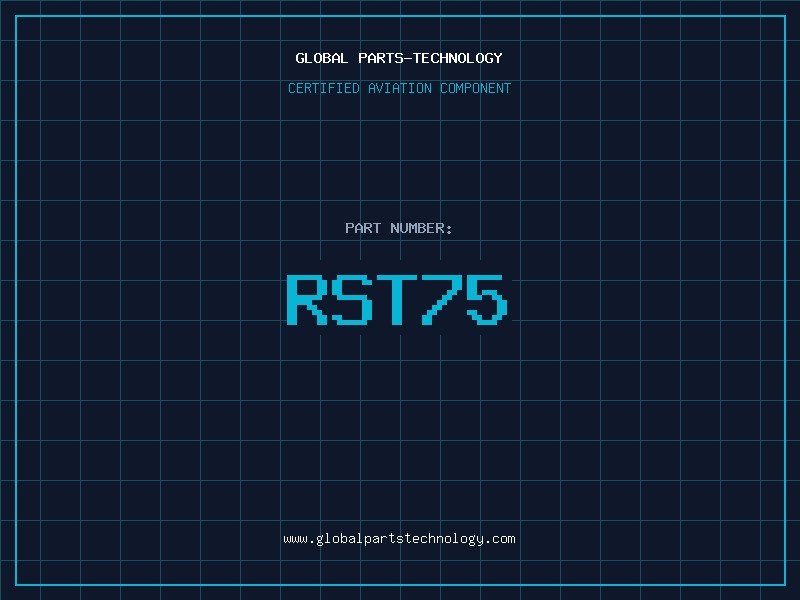The image size is (800, 600).
Task: Select the RST75 part number
Action: tap(397, 299)
